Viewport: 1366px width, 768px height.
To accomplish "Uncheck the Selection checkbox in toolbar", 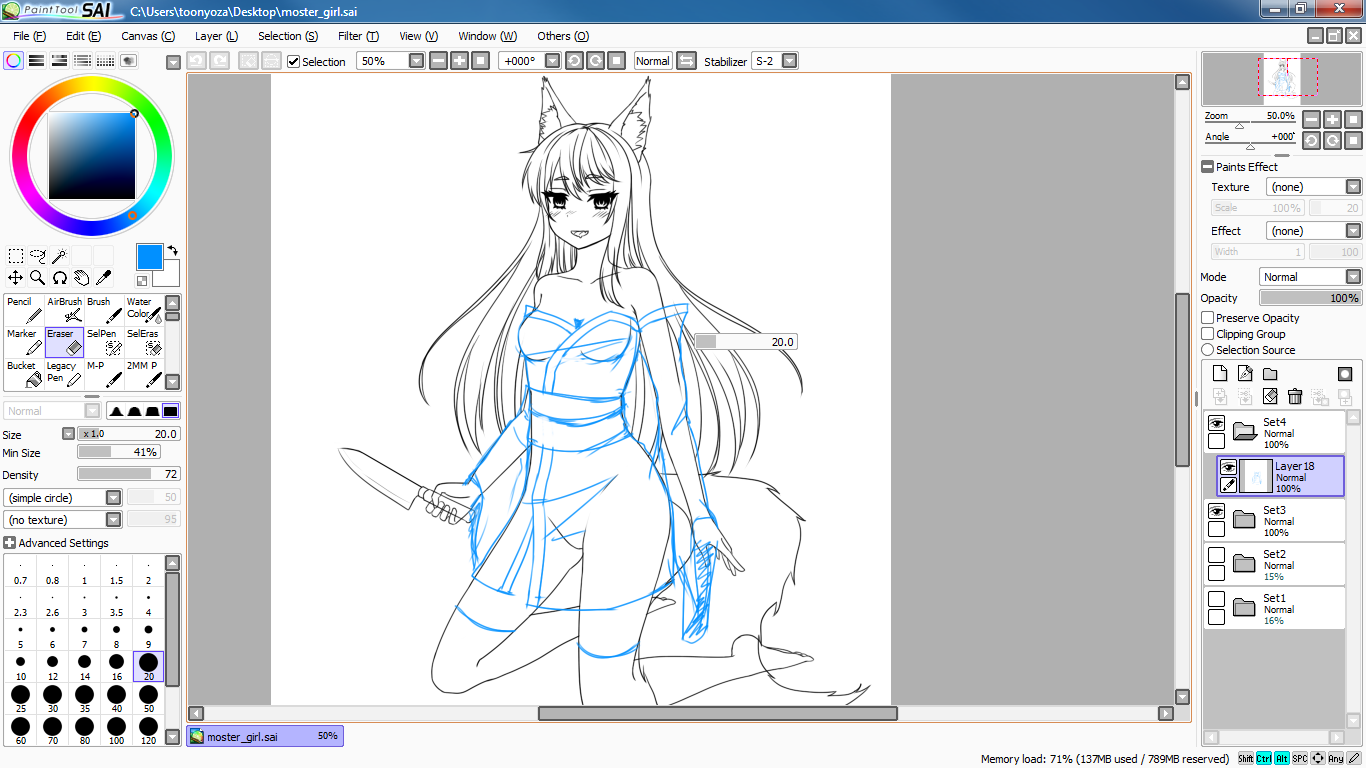I will [x=293, y=62].
